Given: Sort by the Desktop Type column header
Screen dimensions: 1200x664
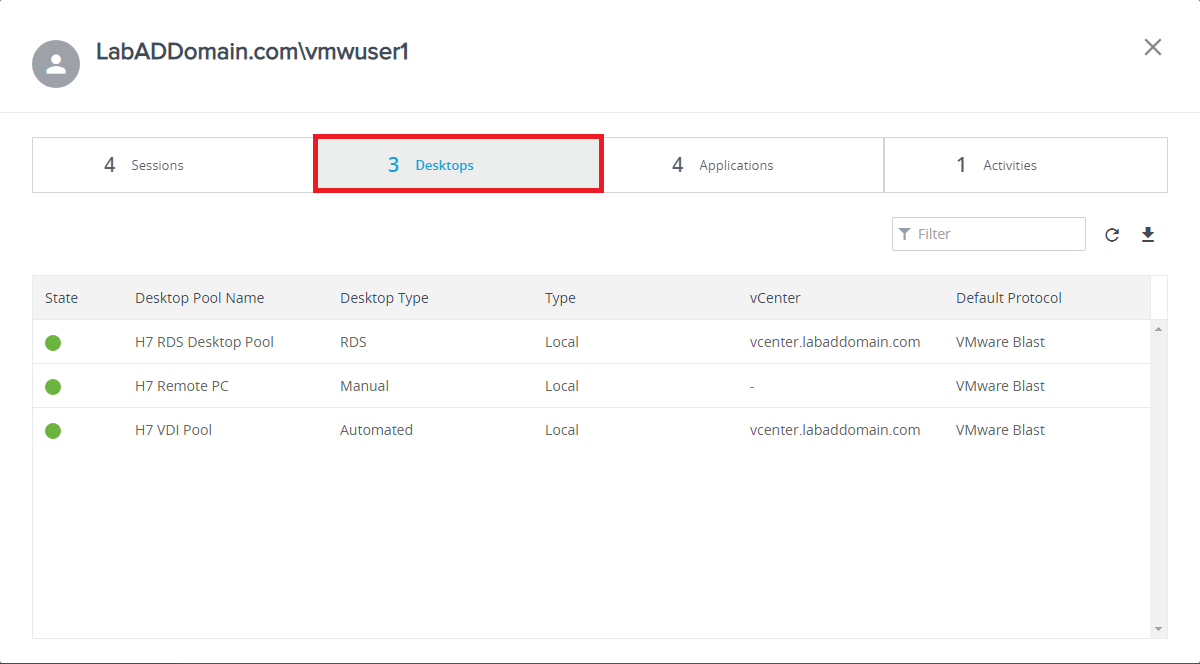Looking at the screenshot, I should 384,298.
